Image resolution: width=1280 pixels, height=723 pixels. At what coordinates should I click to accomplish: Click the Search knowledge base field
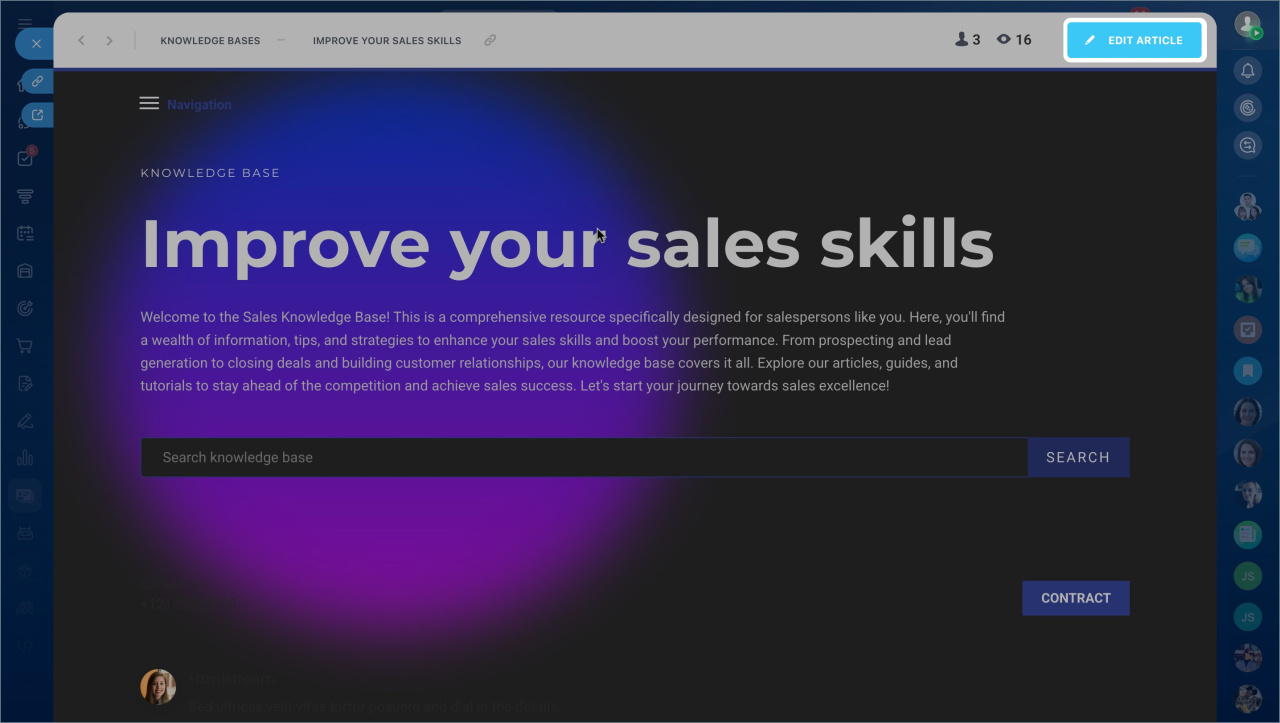point(584,457)
